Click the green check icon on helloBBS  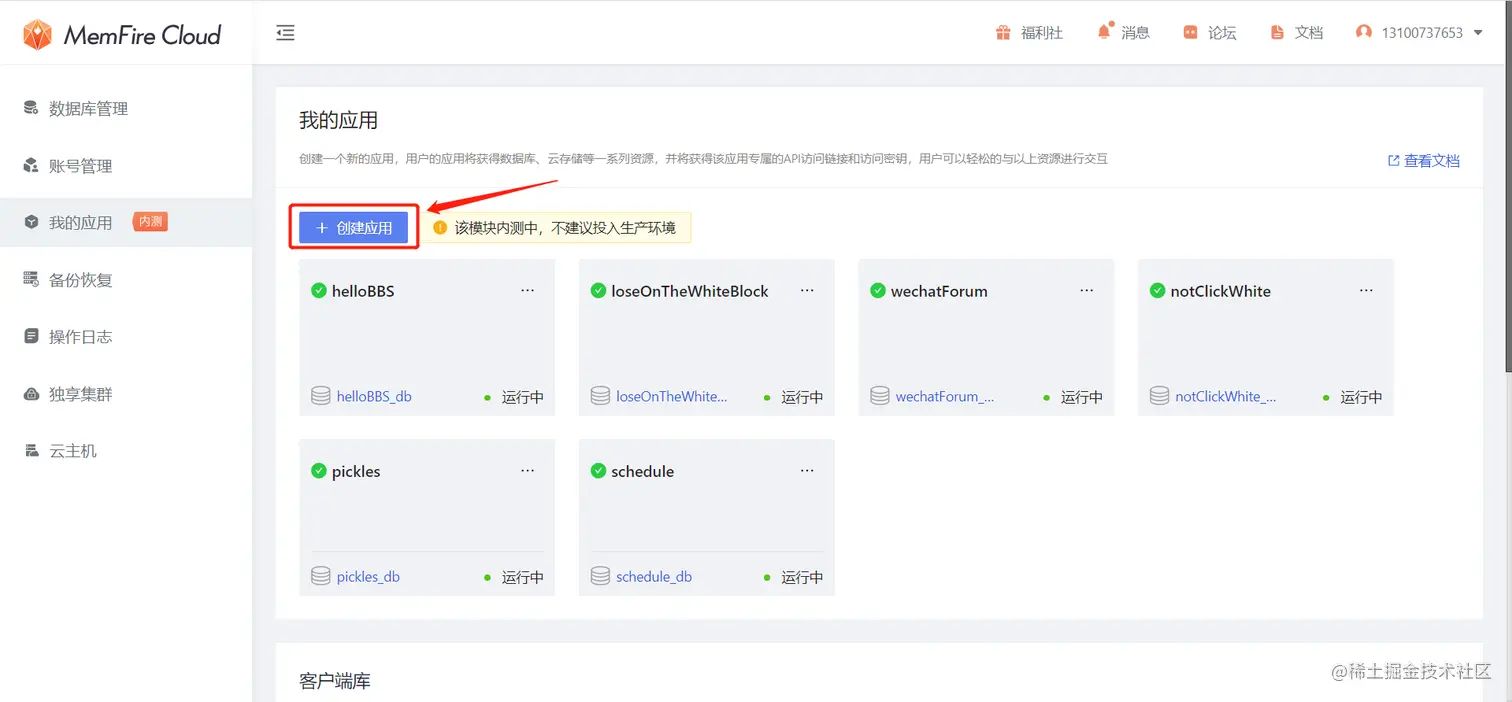(319, 290)
